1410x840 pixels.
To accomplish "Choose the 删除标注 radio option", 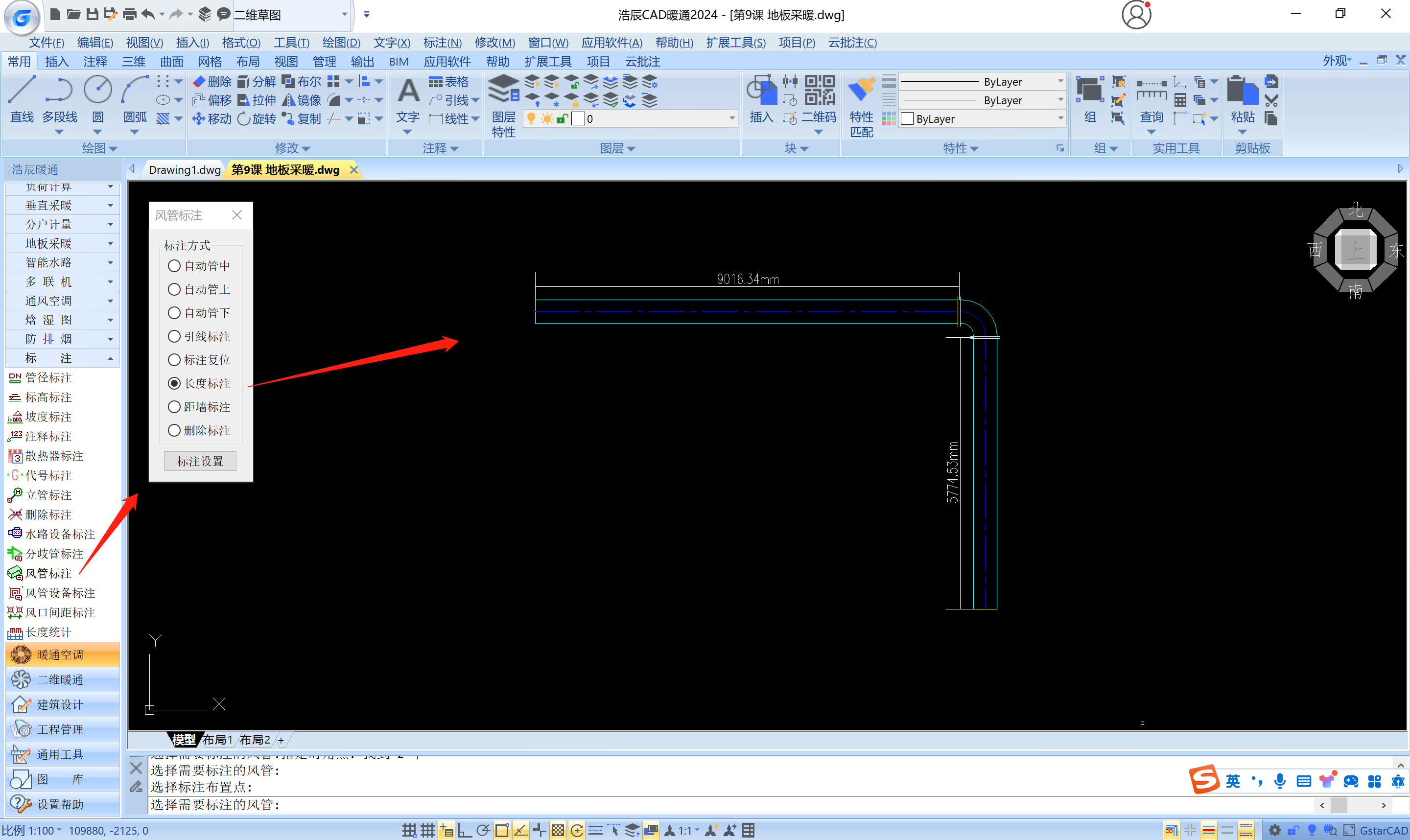I will [x=174, y=430].
